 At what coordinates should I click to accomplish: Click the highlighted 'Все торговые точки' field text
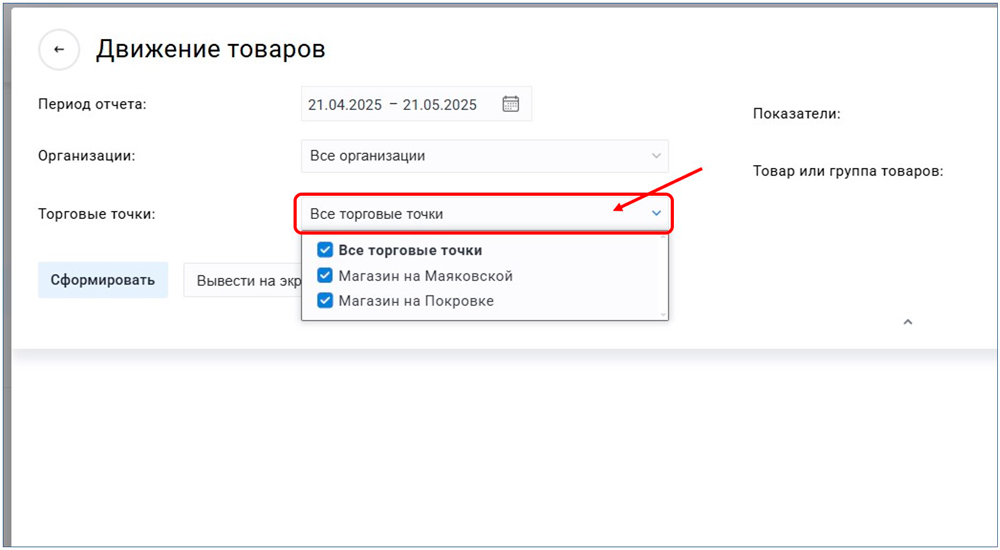377,214
